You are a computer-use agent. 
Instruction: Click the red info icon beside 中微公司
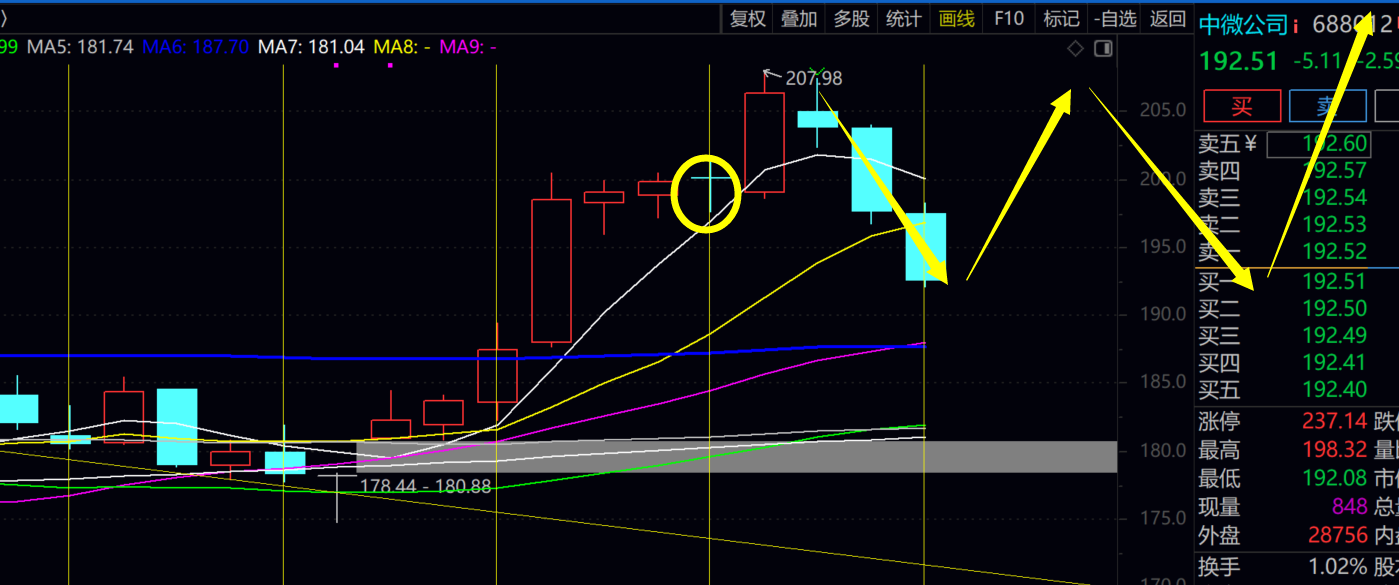(x=1296, y=25)
